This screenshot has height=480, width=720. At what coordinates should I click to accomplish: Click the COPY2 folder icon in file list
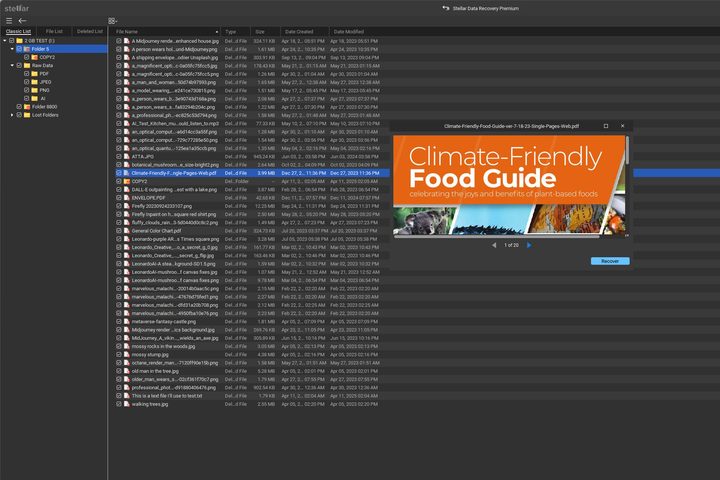click(127, 181)
